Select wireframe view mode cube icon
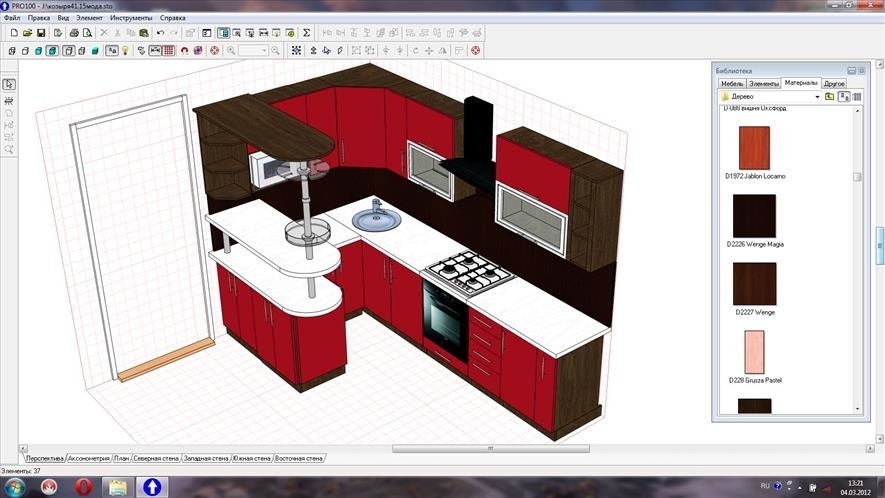 pyautogui.click(x=12, y=51)
